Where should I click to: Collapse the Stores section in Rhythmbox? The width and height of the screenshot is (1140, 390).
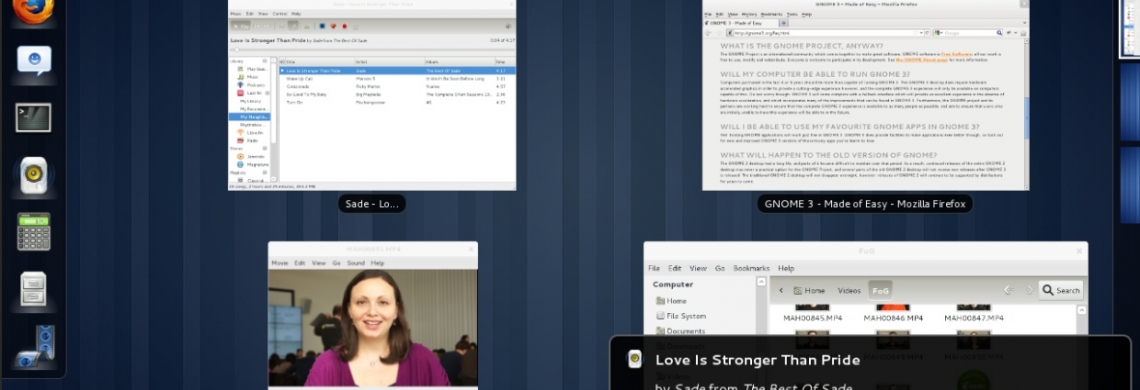pyautogui.click(x=265, y=148)
